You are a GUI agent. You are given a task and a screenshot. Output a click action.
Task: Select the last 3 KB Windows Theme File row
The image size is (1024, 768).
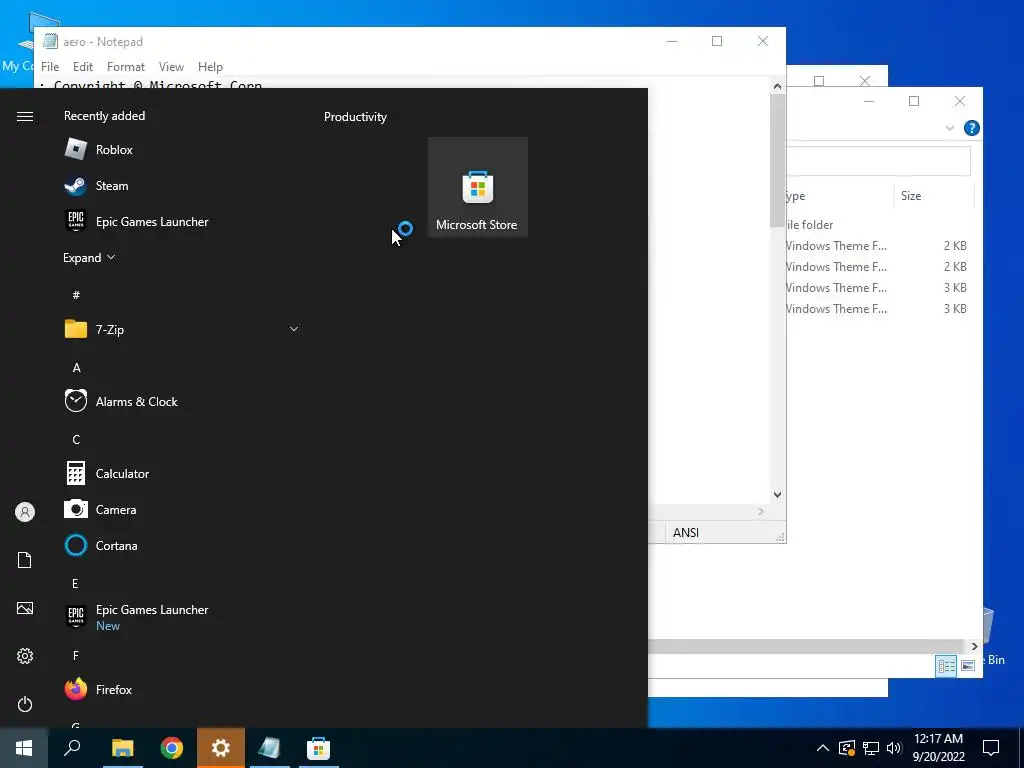[x=878, y=308]
